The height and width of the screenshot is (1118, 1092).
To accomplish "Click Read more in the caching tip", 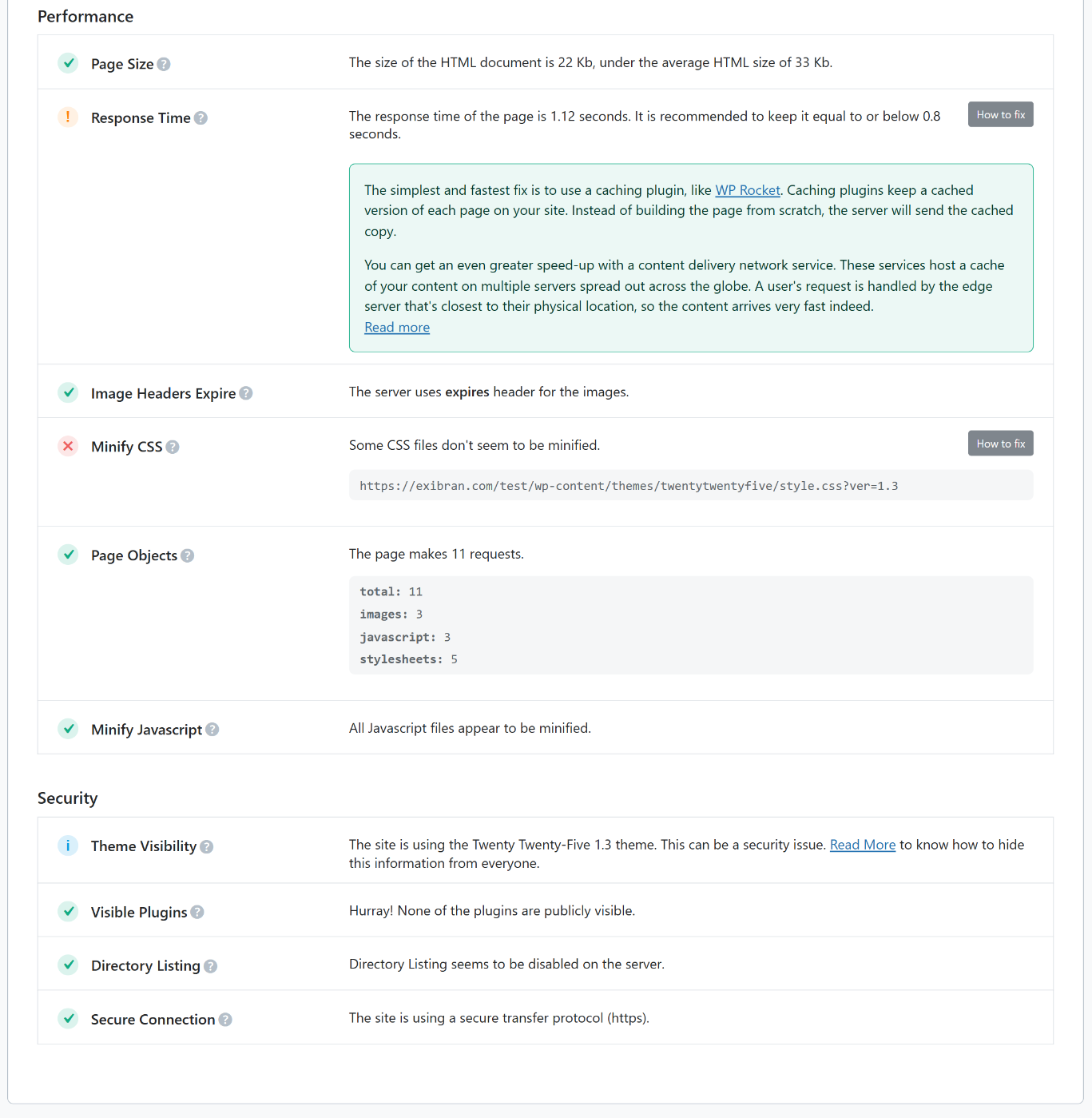I will tap(396, 327).
